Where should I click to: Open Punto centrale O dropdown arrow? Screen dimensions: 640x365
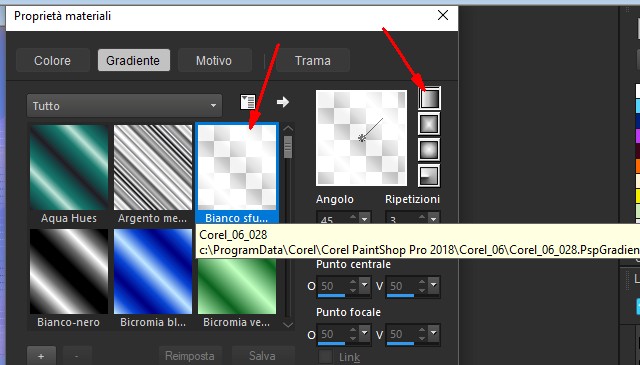(364, 285)
